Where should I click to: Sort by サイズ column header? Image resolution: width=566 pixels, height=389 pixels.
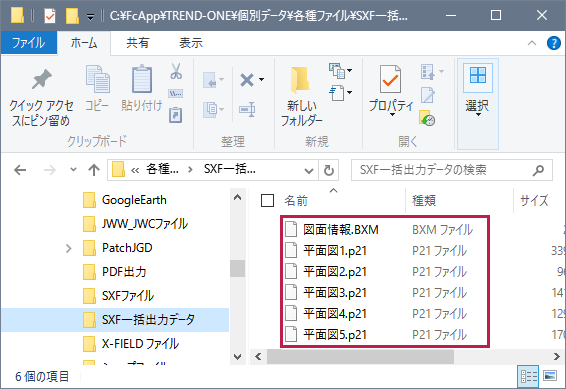point(534,201)
